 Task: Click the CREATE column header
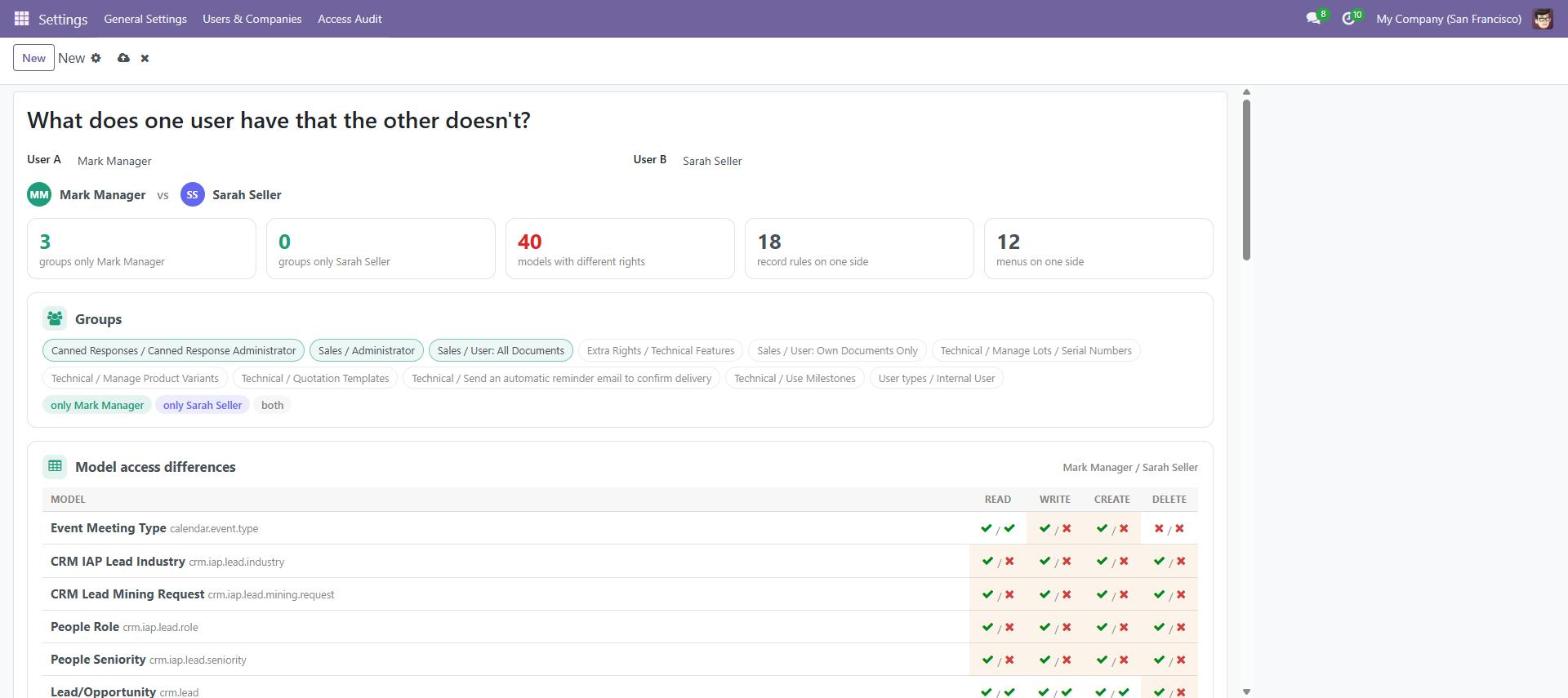pos(1112,499)
